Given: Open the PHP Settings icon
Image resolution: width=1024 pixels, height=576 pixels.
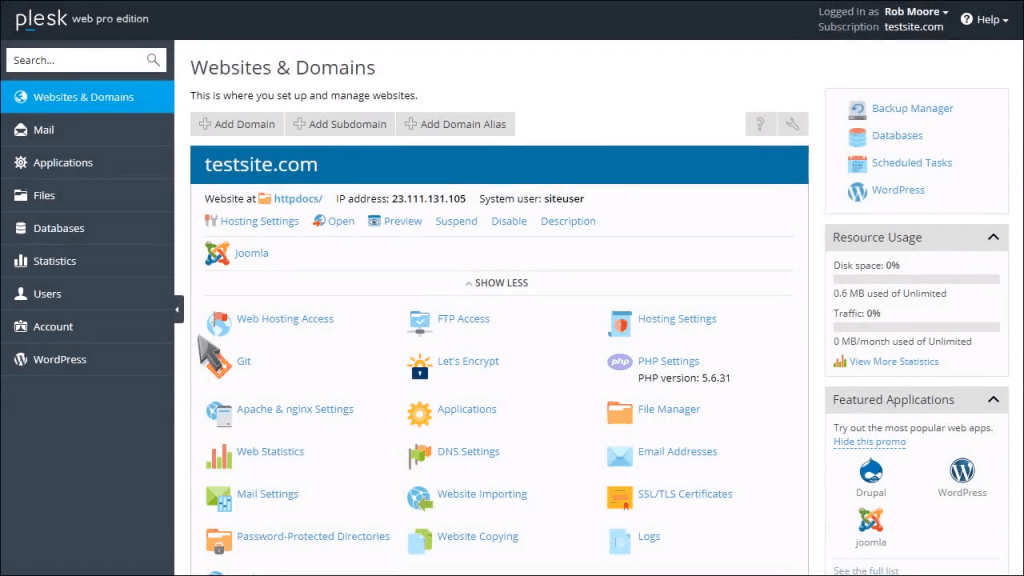Looking at the screenshot, I should [x=620, y=362].
